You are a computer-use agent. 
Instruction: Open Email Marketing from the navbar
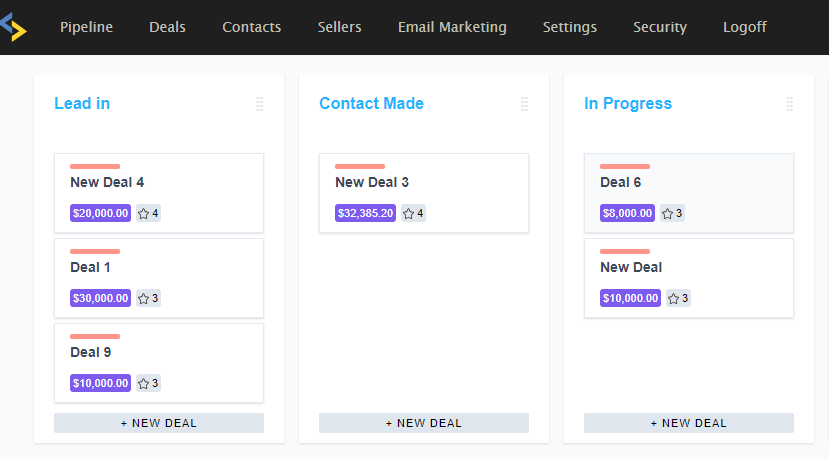(452, 27)
